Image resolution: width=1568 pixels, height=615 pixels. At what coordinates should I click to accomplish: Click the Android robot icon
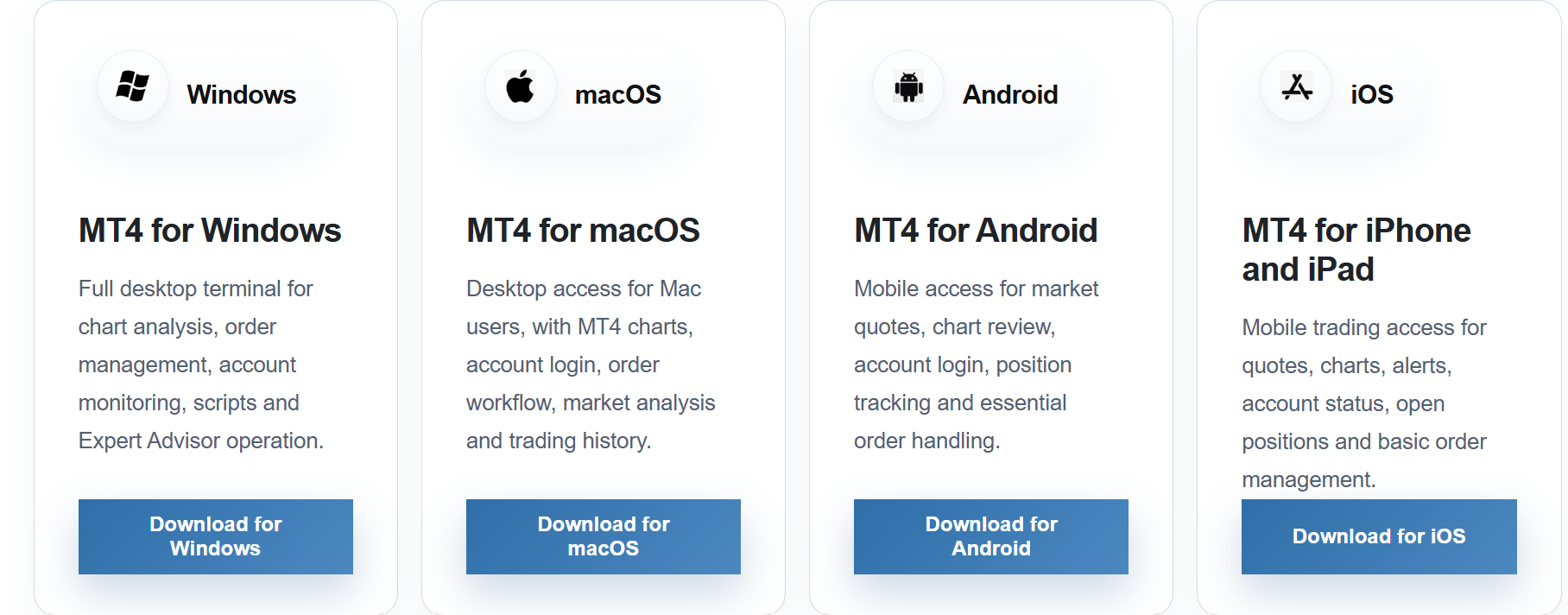pyautogui.click(x=908, y=86)
